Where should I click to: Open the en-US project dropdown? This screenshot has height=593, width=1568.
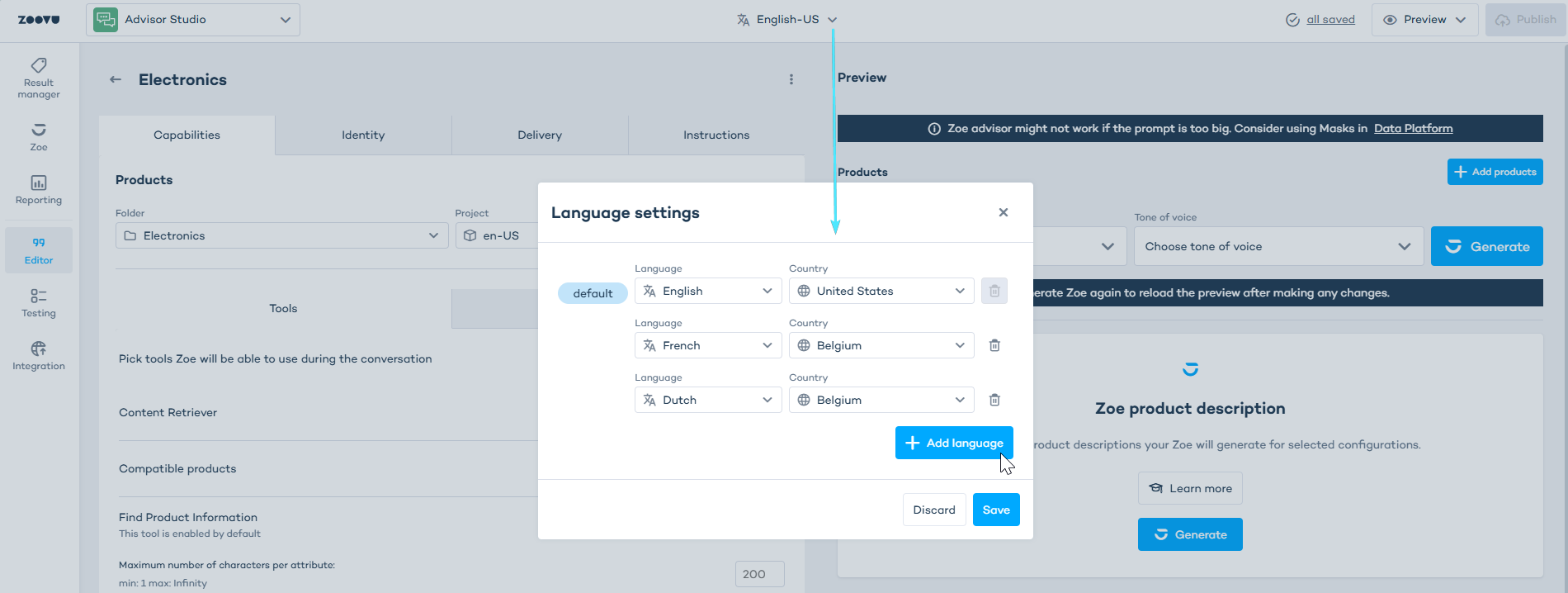[497, 235]
